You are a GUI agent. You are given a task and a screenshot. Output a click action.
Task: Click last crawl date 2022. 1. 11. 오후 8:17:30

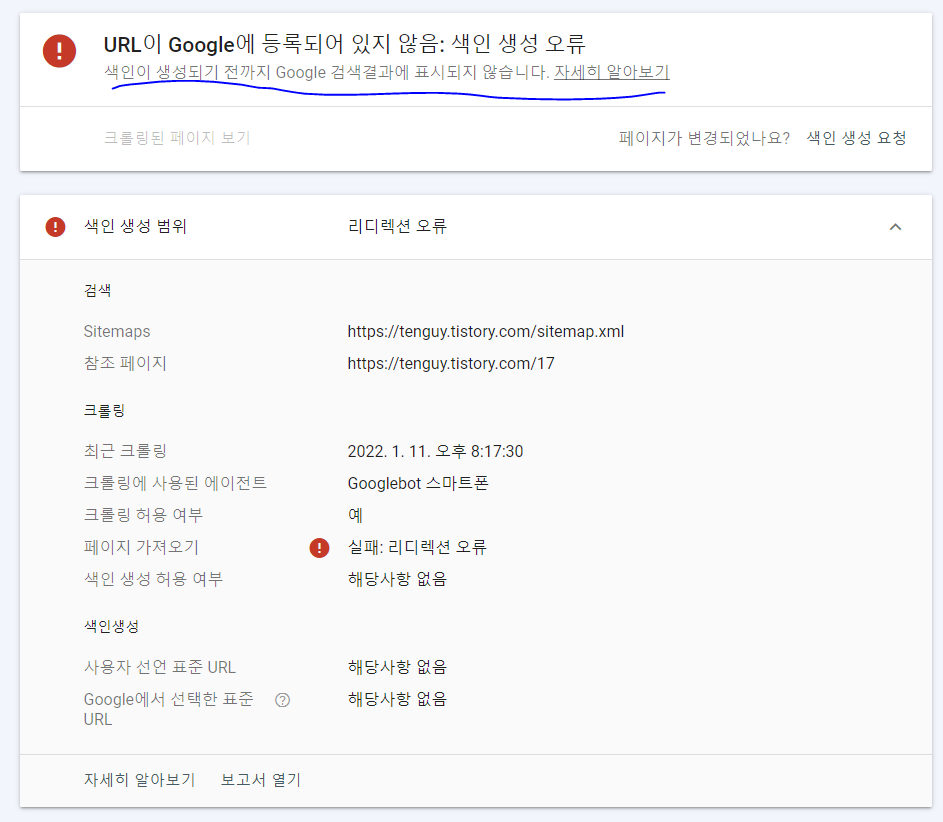(x=435, y=451)
